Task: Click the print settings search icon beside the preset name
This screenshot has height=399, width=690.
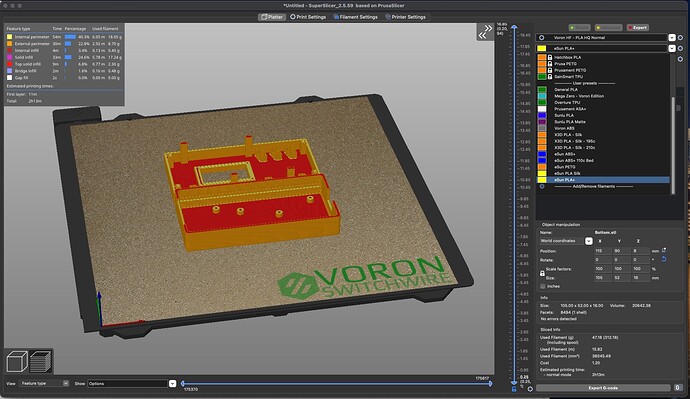Action: [x=542, y=38]
